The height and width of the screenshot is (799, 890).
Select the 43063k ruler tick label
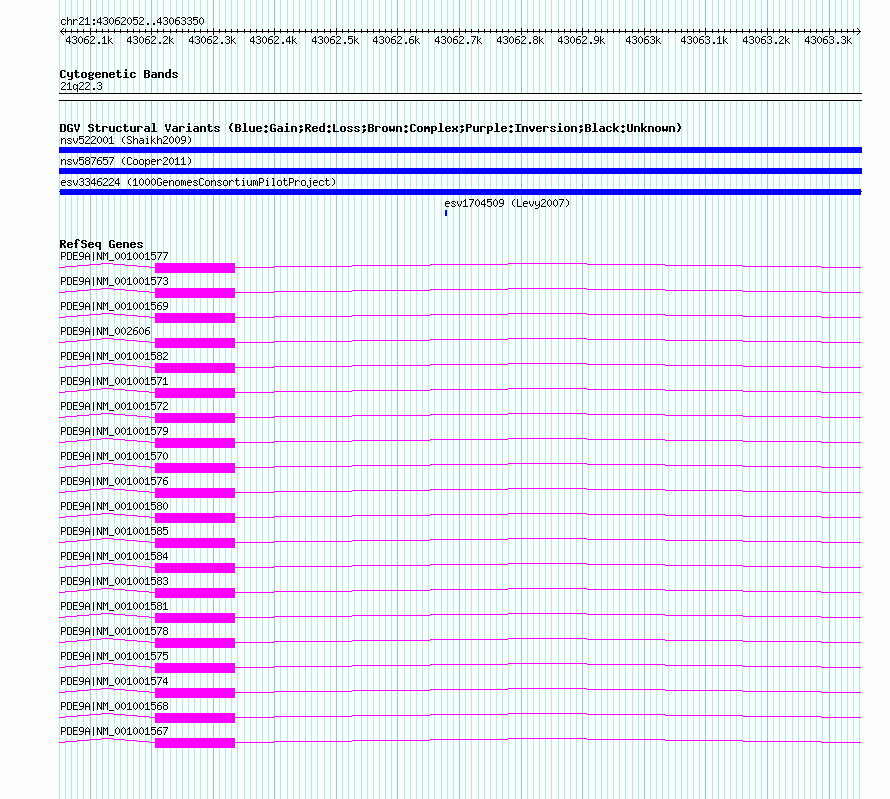(643, 40)
